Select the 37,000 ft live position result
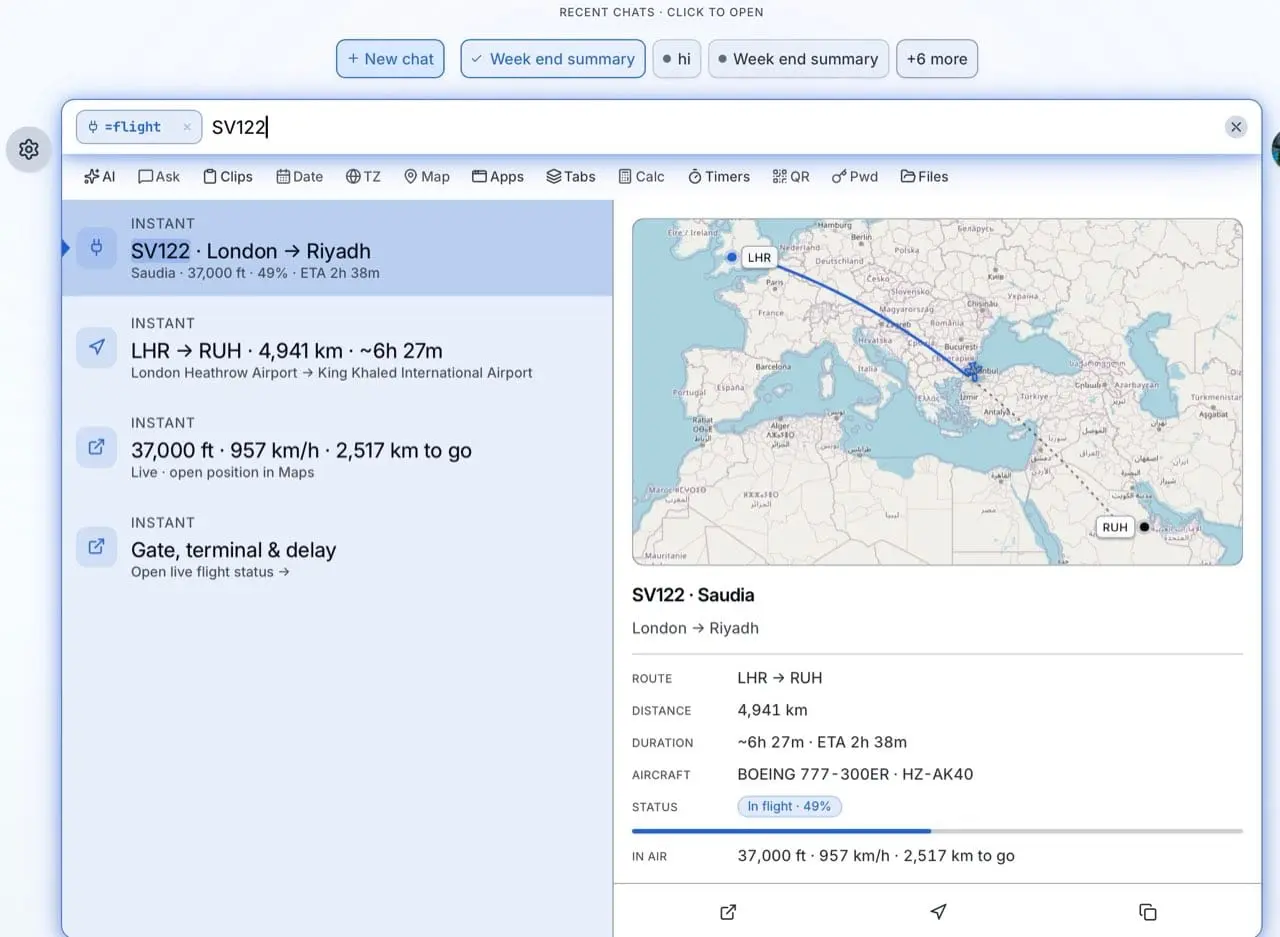 click(x=337, y=448)
